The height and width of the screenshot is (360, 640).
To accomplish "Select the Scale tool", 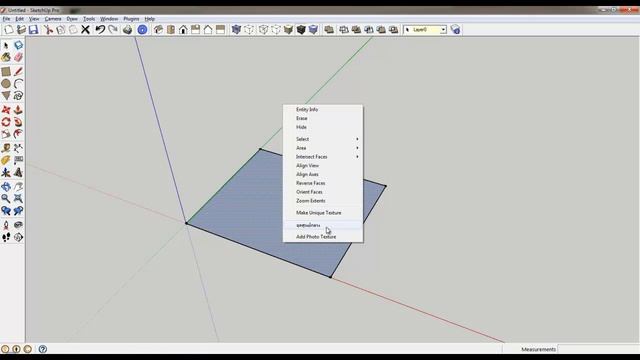I will coord(6,134).
